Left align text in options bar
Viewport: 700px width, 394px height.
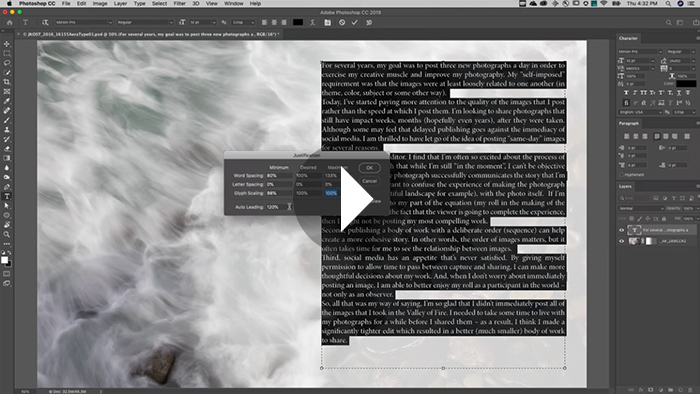pos(264,22)
